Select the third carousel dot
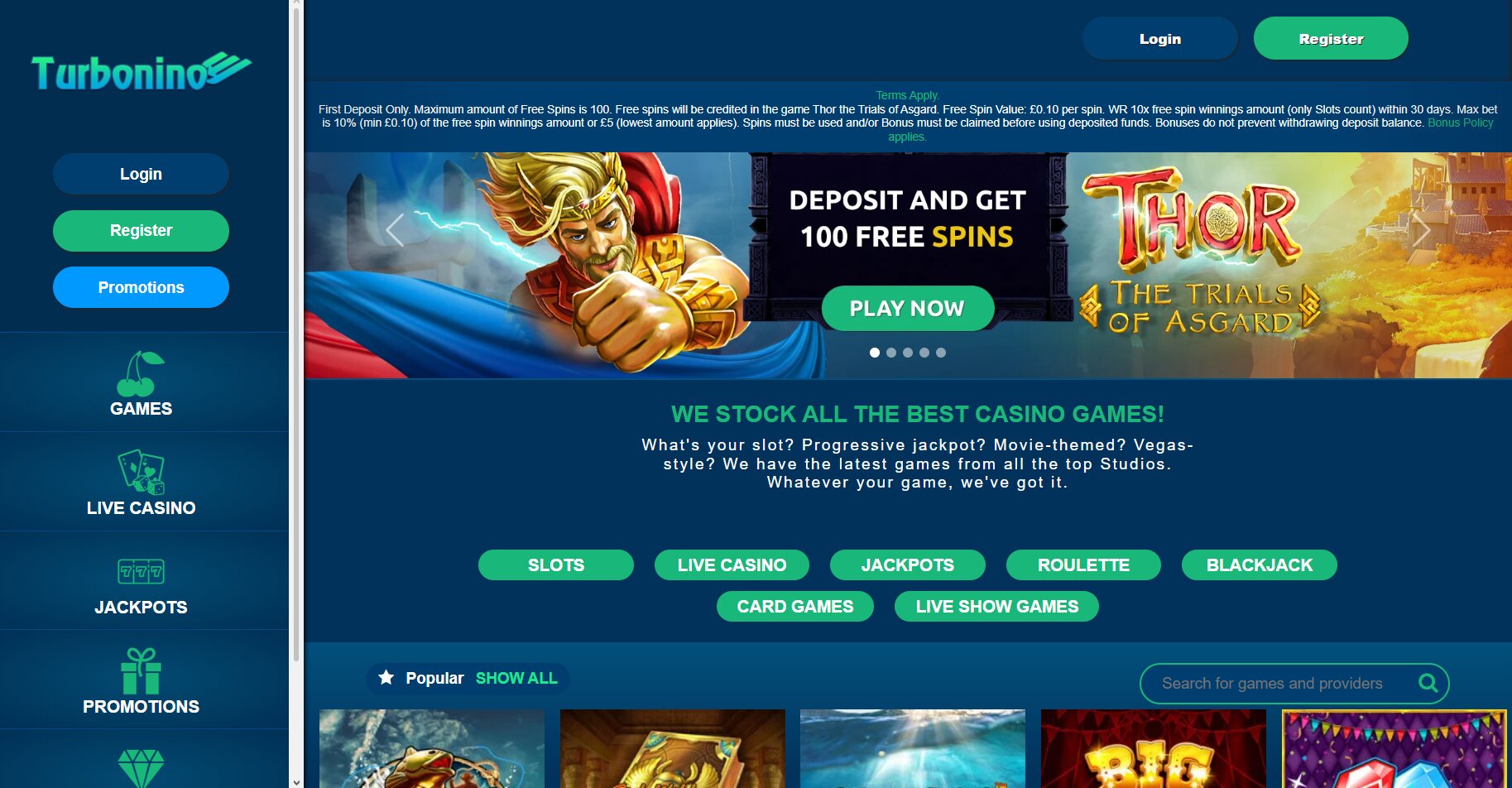Screen dimensions: 1512x788 [x=908, y=353]
